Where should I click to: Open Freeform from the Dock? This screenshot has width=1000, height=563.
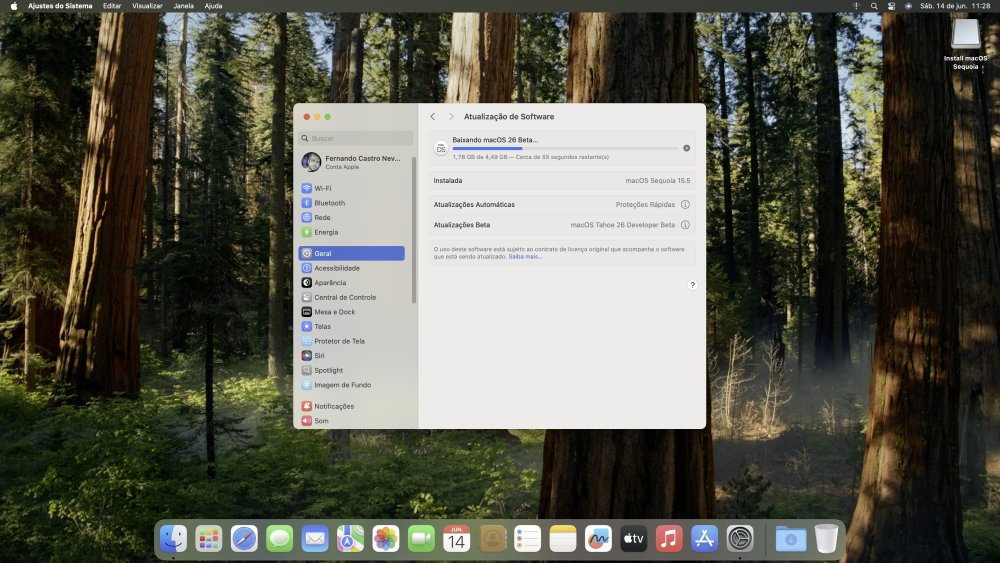[598, 539]
